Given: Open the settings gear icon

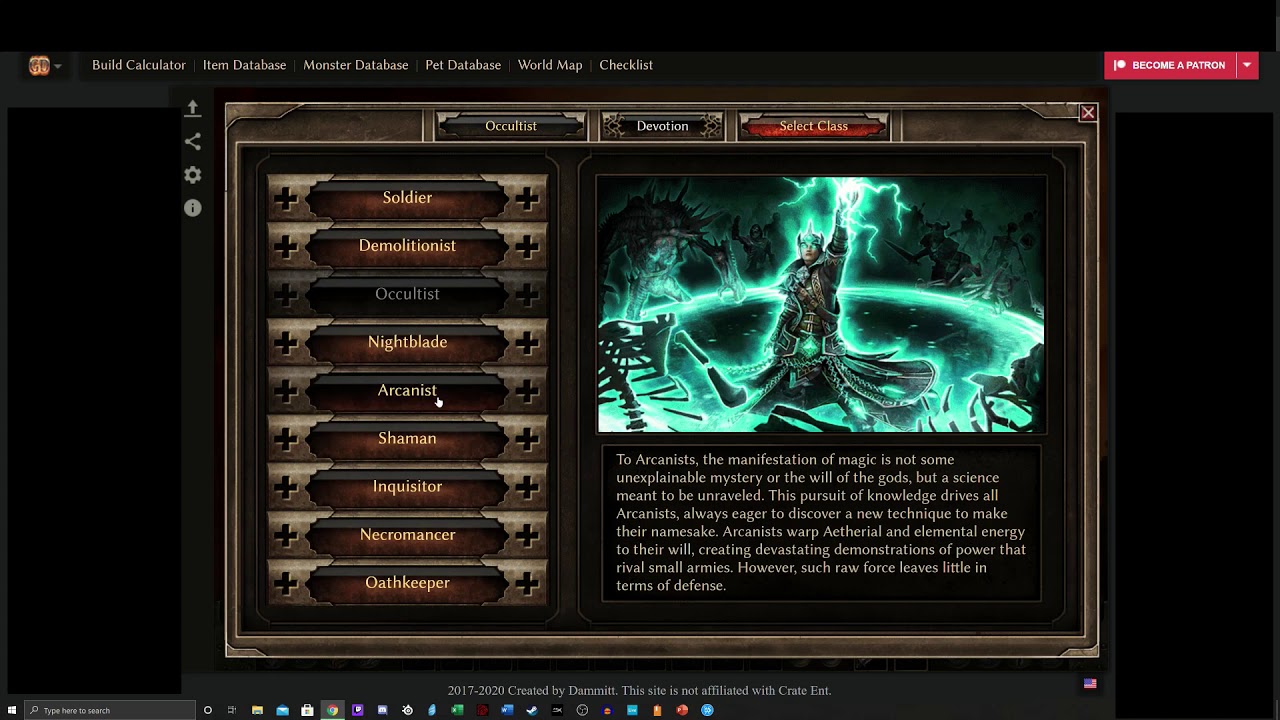Looking at the screenshot, I should tap(193, 175).
